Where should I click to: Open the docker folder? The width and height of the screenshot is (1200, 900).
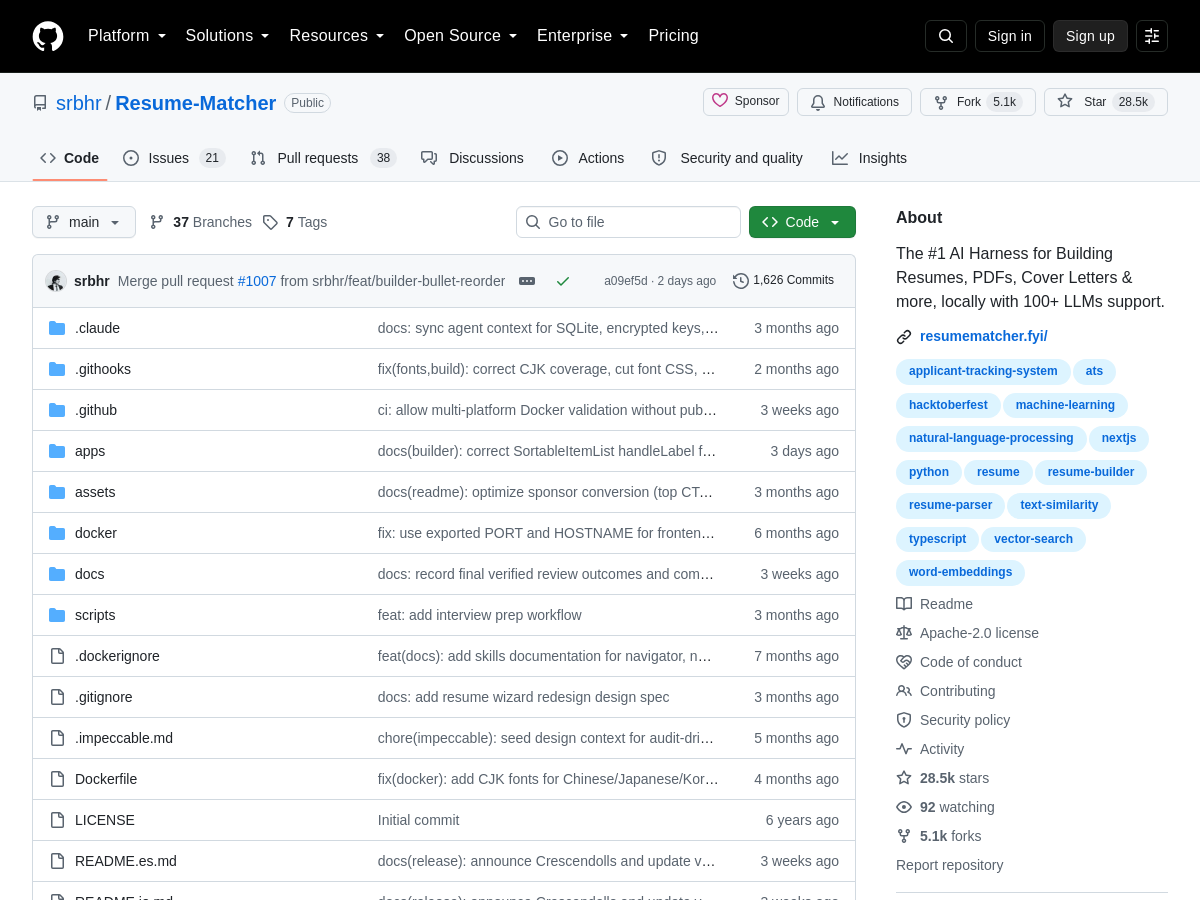[x=96, y=533]
